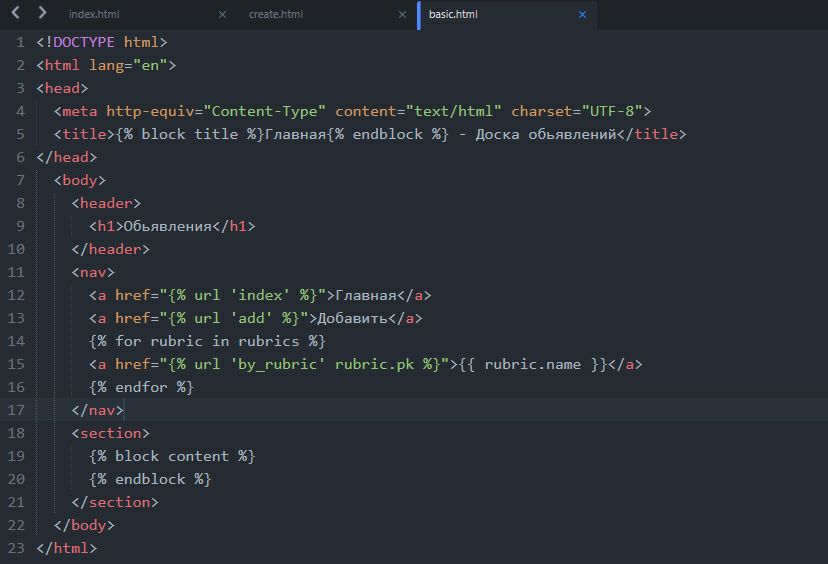Click the "text/html" content value
Viewport: 828px width, 564px height.
(x=454, y=111)
